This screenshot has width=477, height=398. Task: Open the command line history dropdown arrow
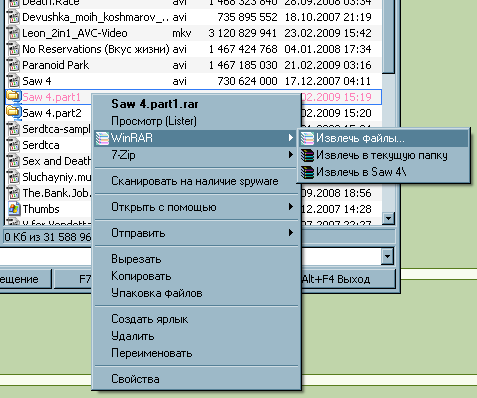[x=387, y=257]
